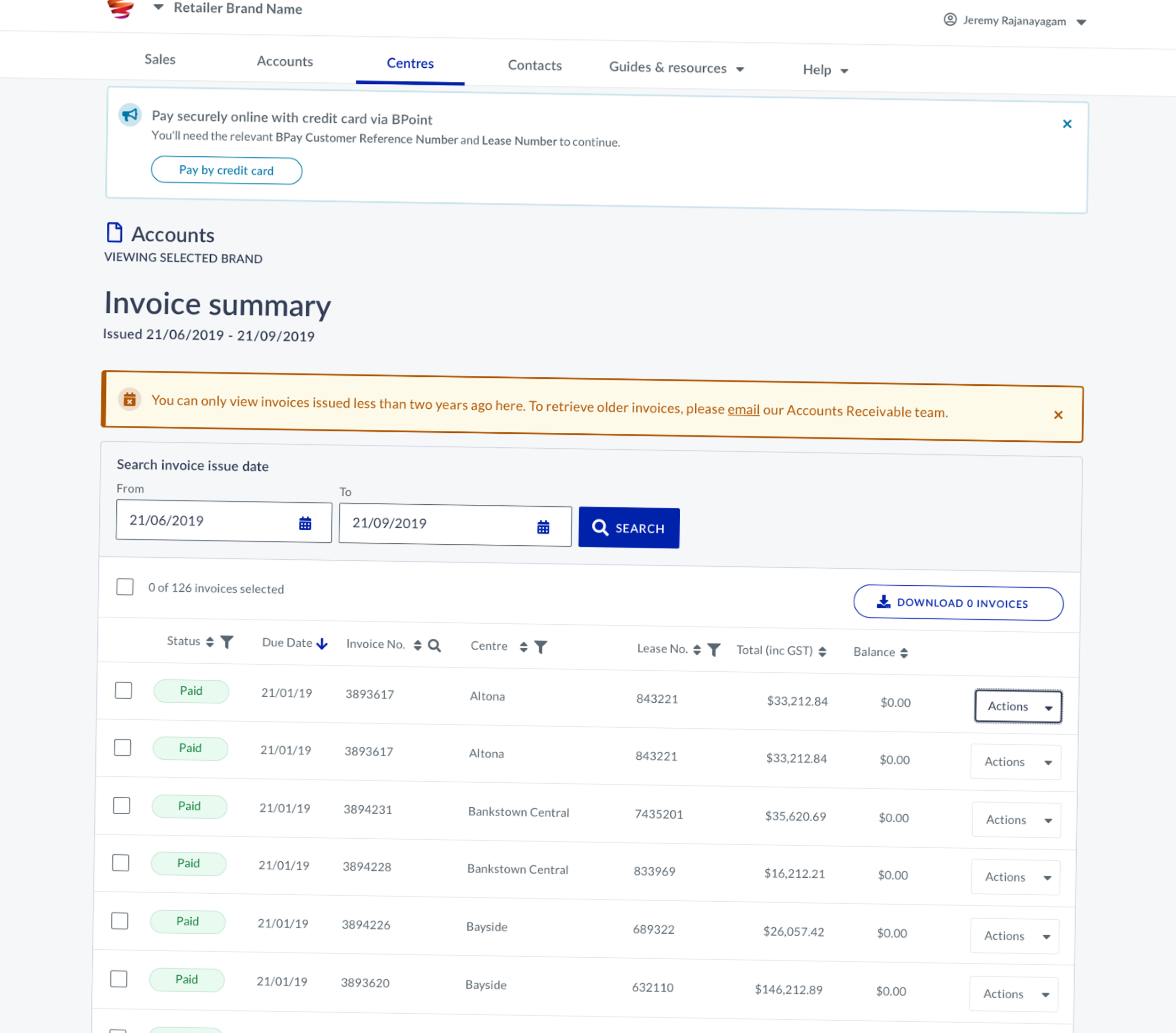Screen dimensions: 1176x1033
Task: Sort by the Balance column arrows
Action: coord(904,652)
